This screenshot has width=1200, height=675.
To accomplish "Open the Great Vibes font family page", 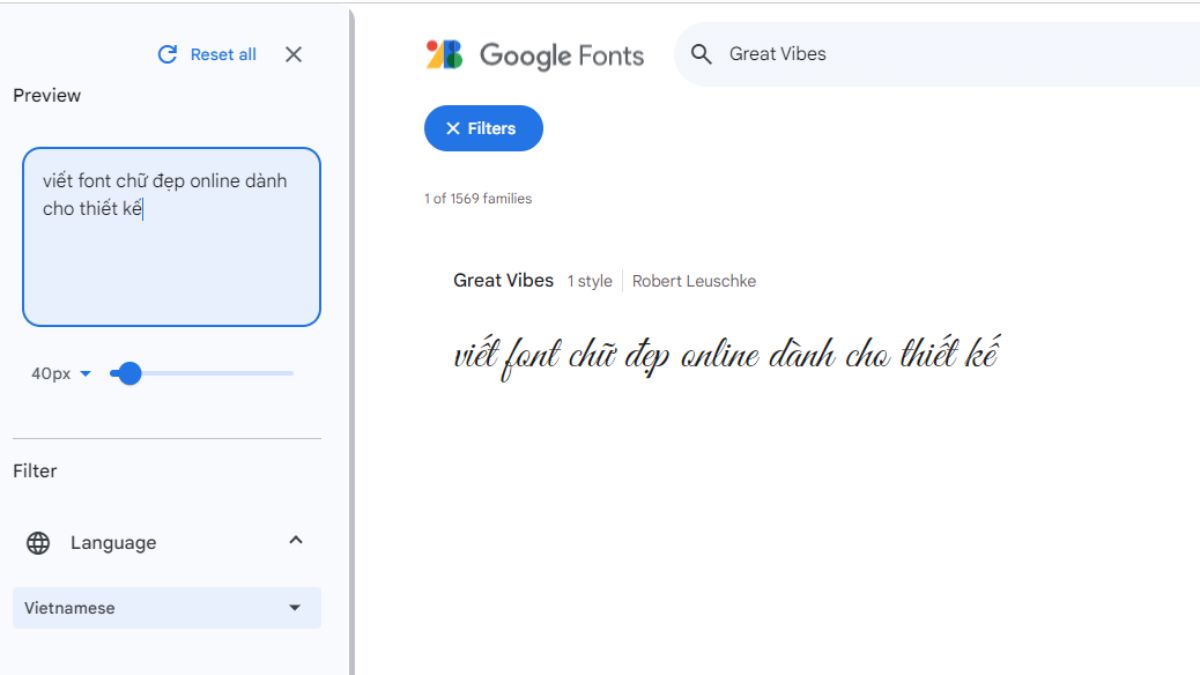I will 504,280.
